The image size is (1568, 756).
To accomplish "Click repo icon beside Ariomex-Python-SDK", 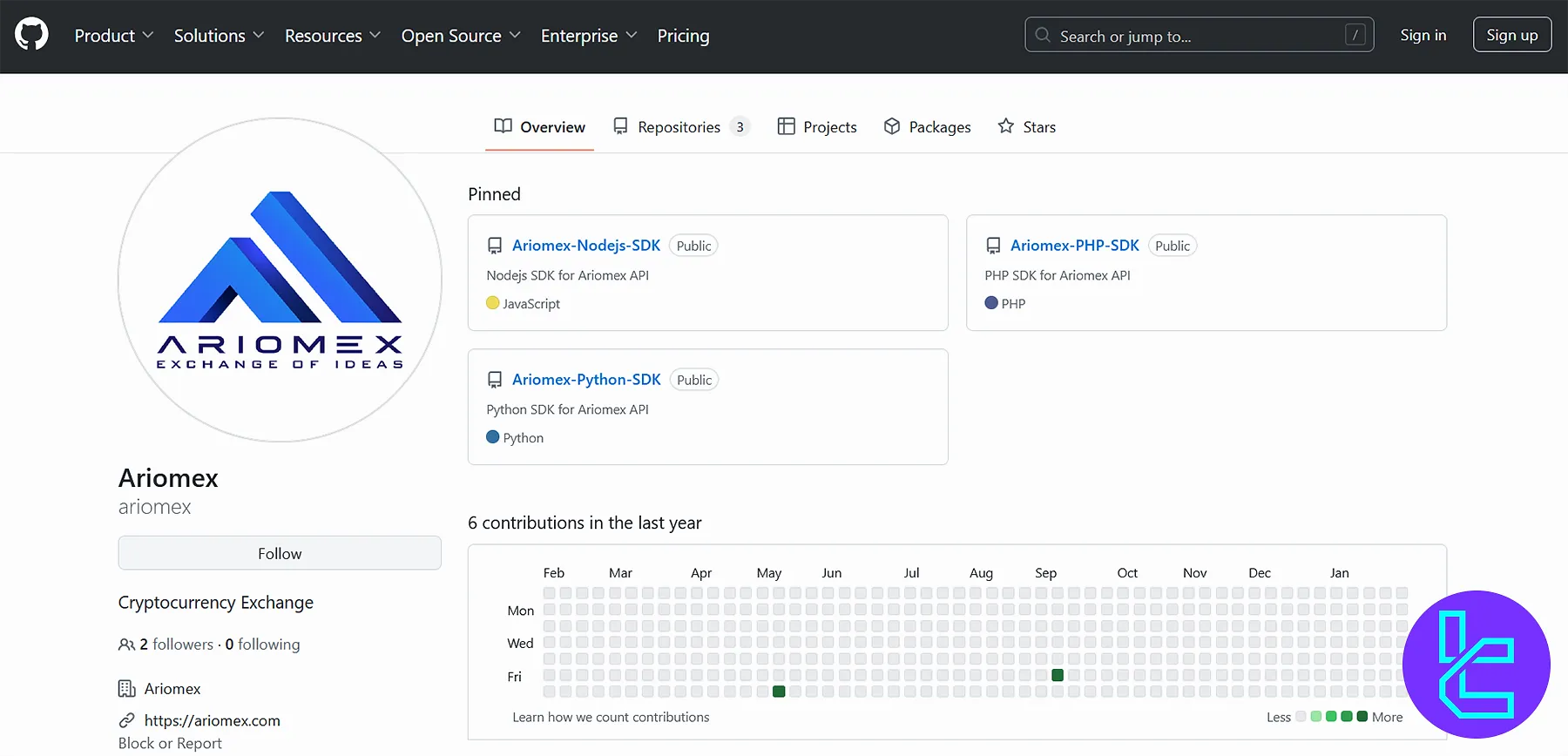I will click(x=495, y=380).
